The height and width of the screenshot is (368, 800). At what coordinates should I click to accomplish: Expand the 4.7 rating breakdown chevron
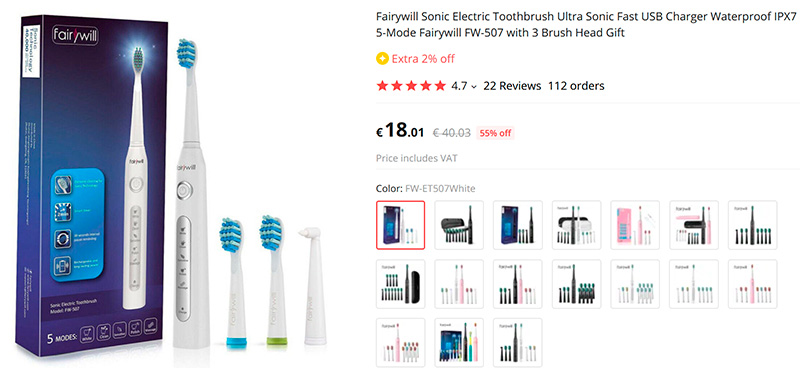click(474, 87)
